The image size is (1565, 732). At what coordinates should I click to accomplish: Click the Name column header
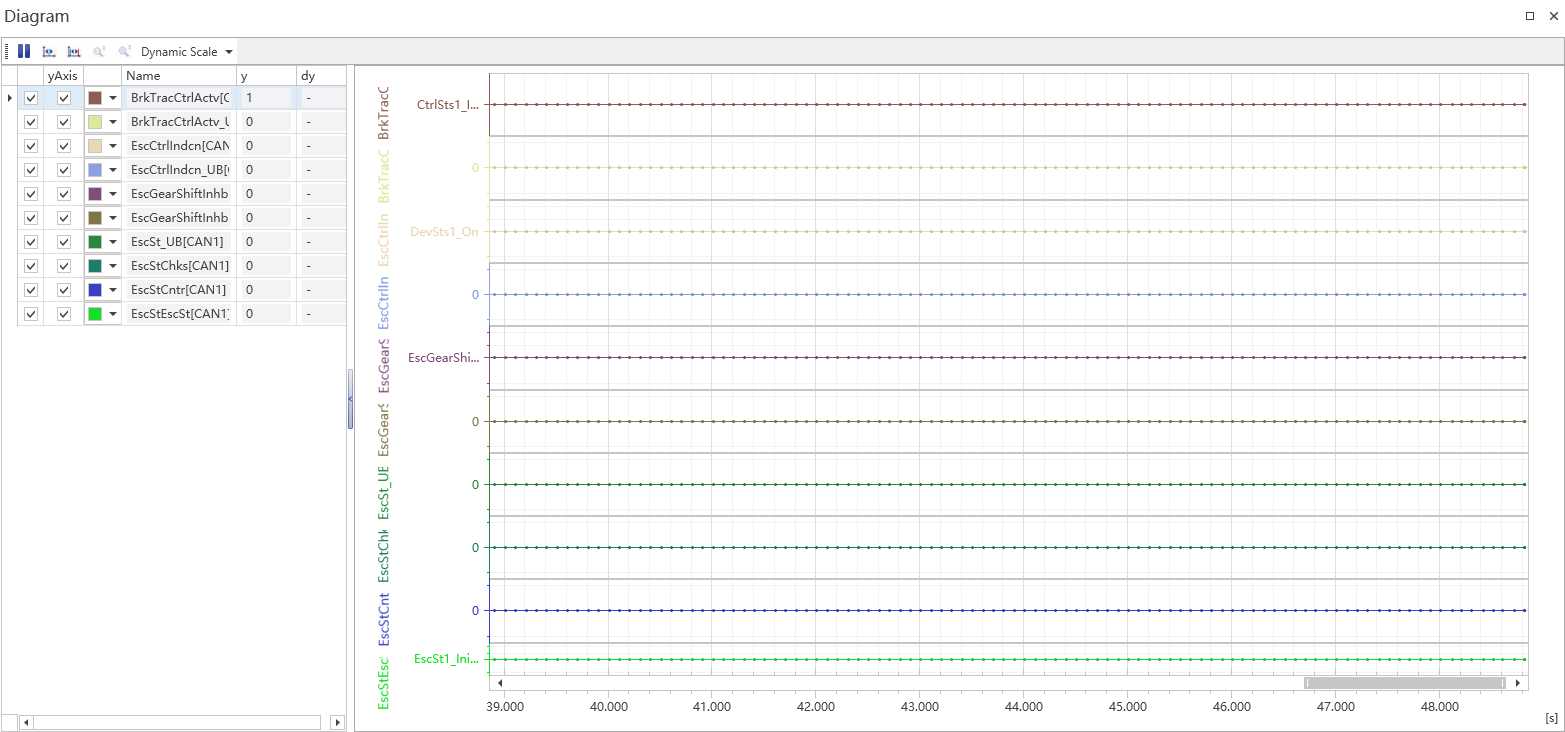178,76
